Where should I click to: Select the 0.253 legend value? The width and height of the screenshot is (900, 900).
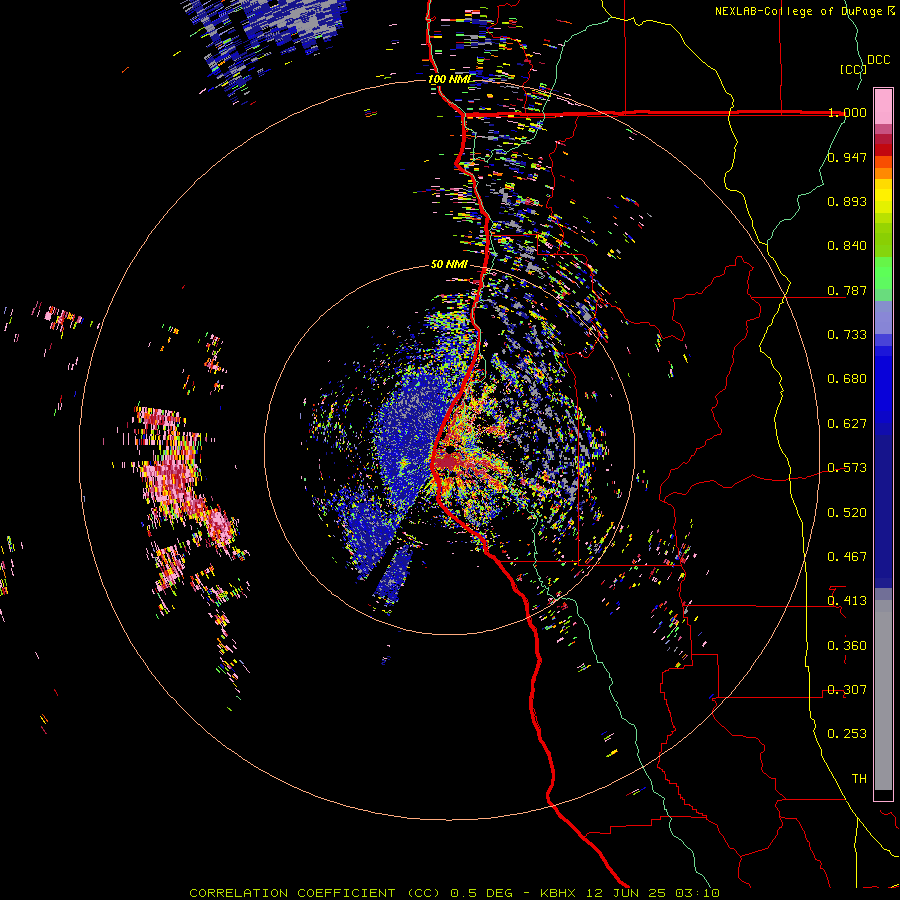tap(847, 734)
